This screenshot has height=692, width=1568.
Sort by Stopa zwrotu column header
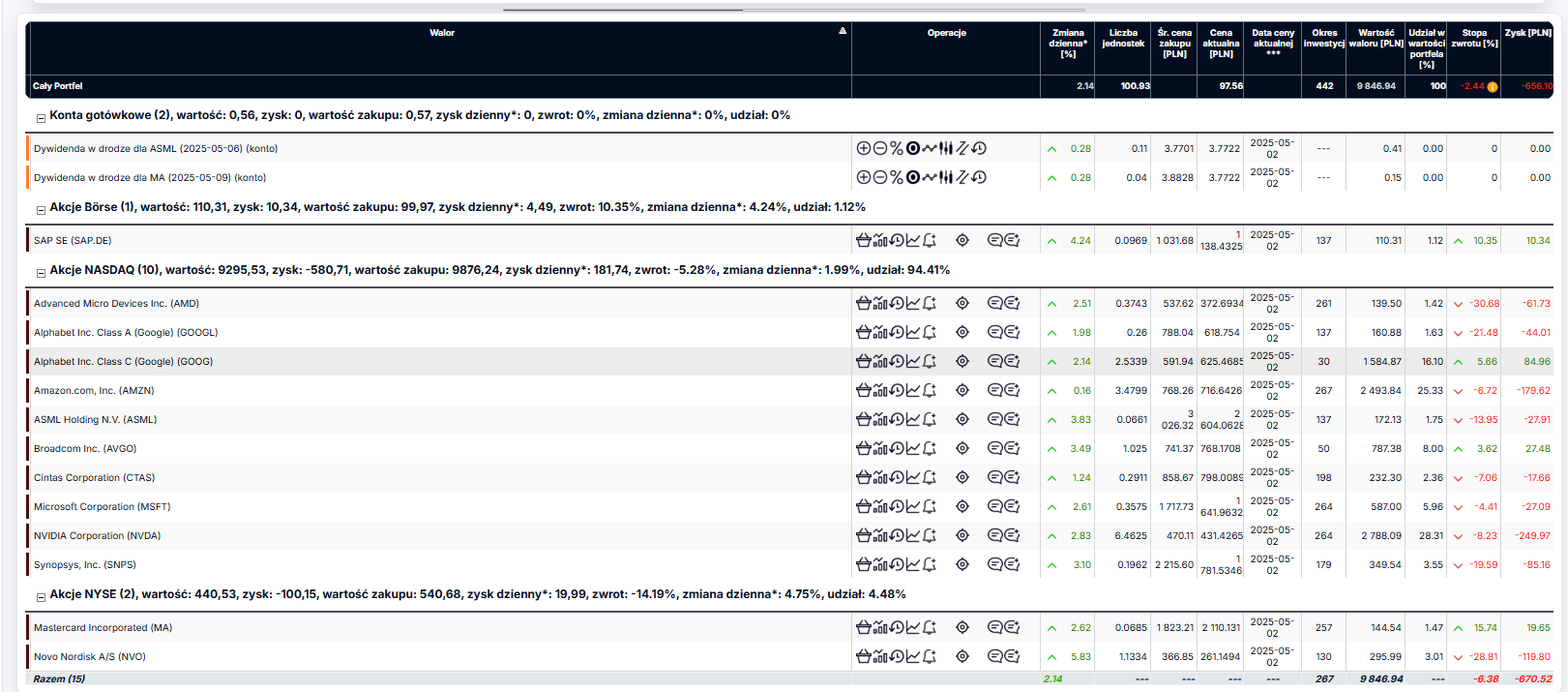pos(1474,38)
